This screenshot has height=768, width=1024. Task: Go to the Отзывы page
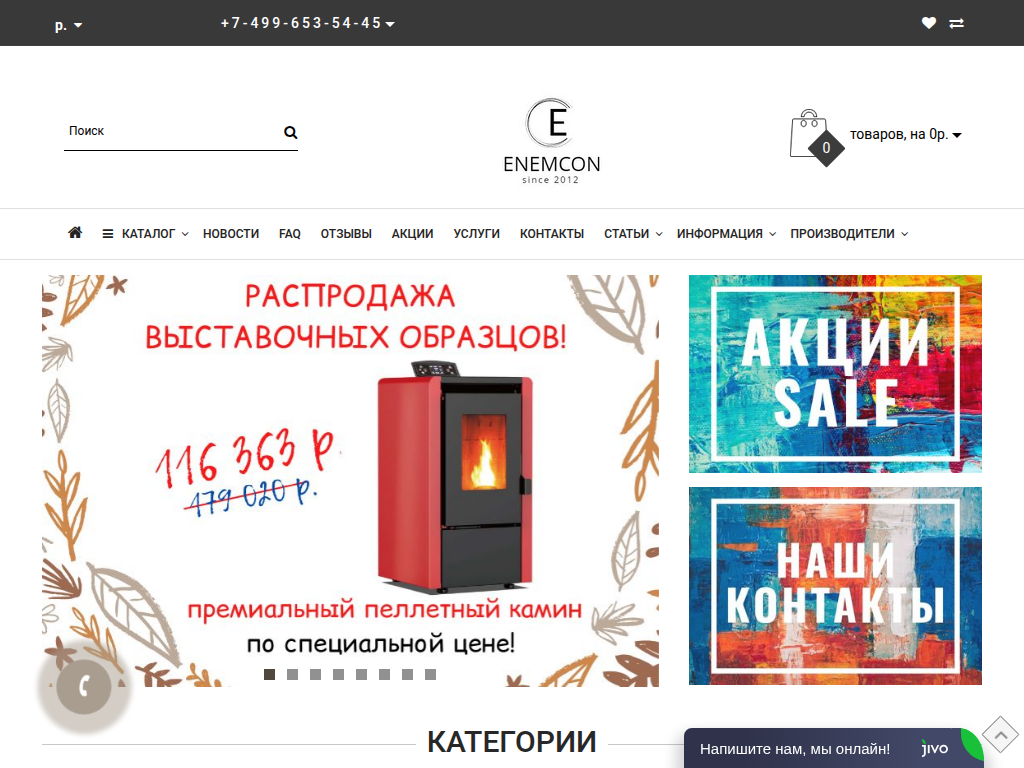[x=346, y=234]
